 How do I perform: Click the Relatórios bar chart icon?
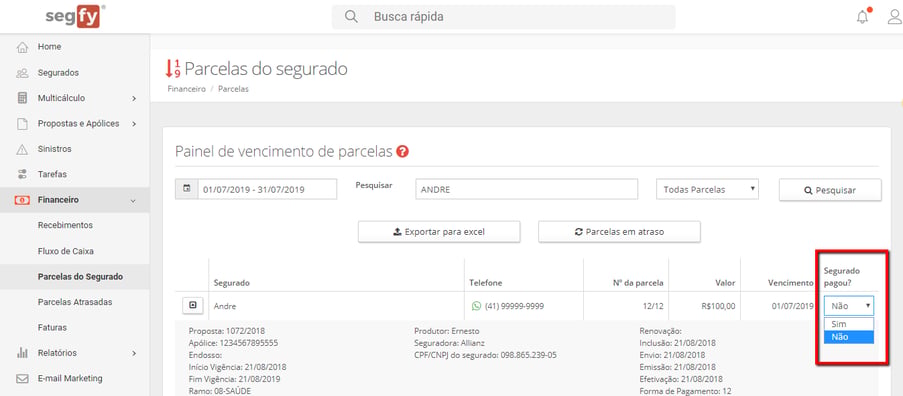pos(22,352)
